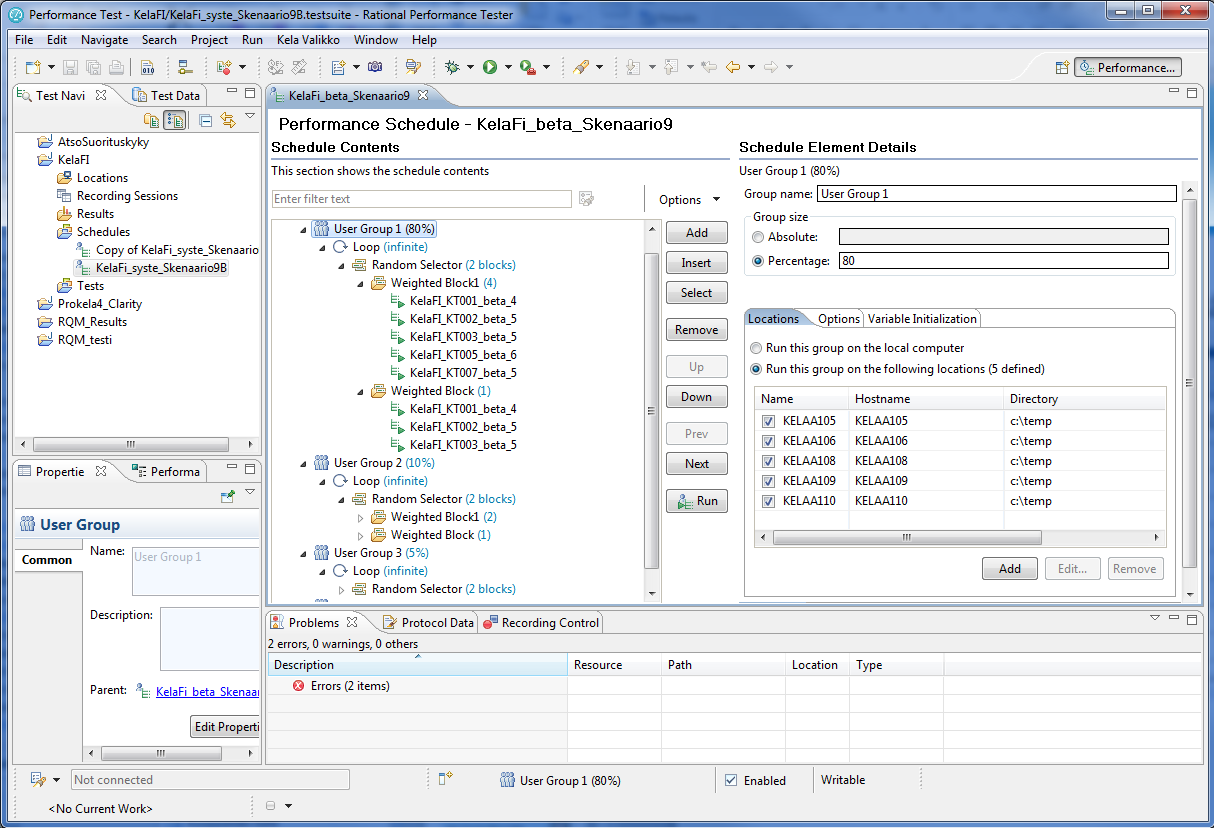The height and width of the screenshot is (828, 1214).
Task: Click the debug (bug) toolbar icon
Action: (452, 67)
